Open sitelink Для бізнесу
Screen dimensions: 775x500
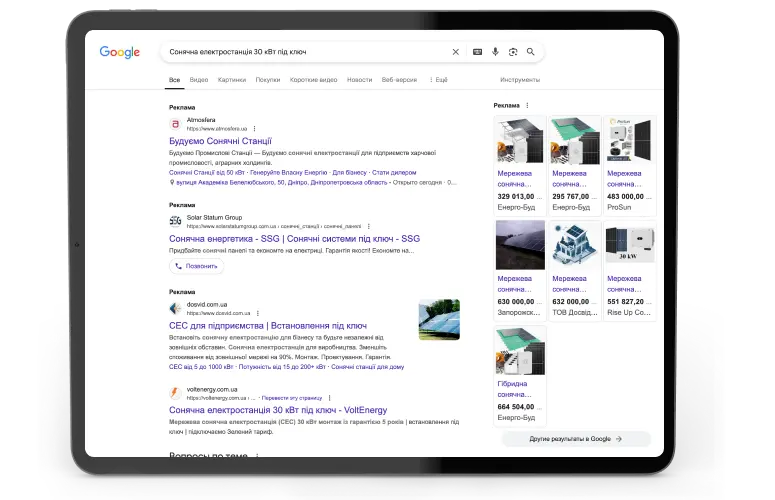(x=349, y=172)
